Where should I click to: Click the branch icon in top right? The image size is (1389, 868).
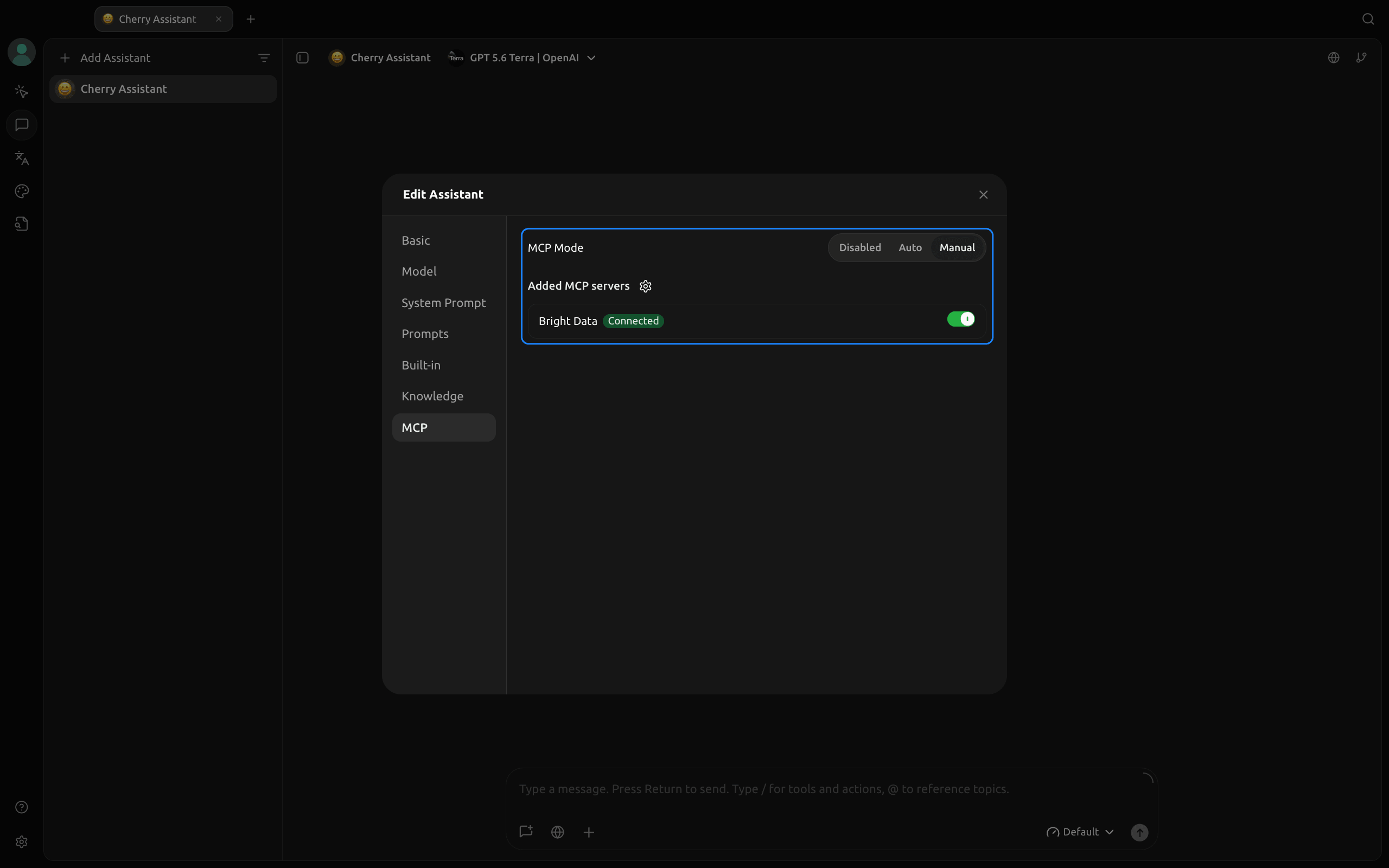1361,58
